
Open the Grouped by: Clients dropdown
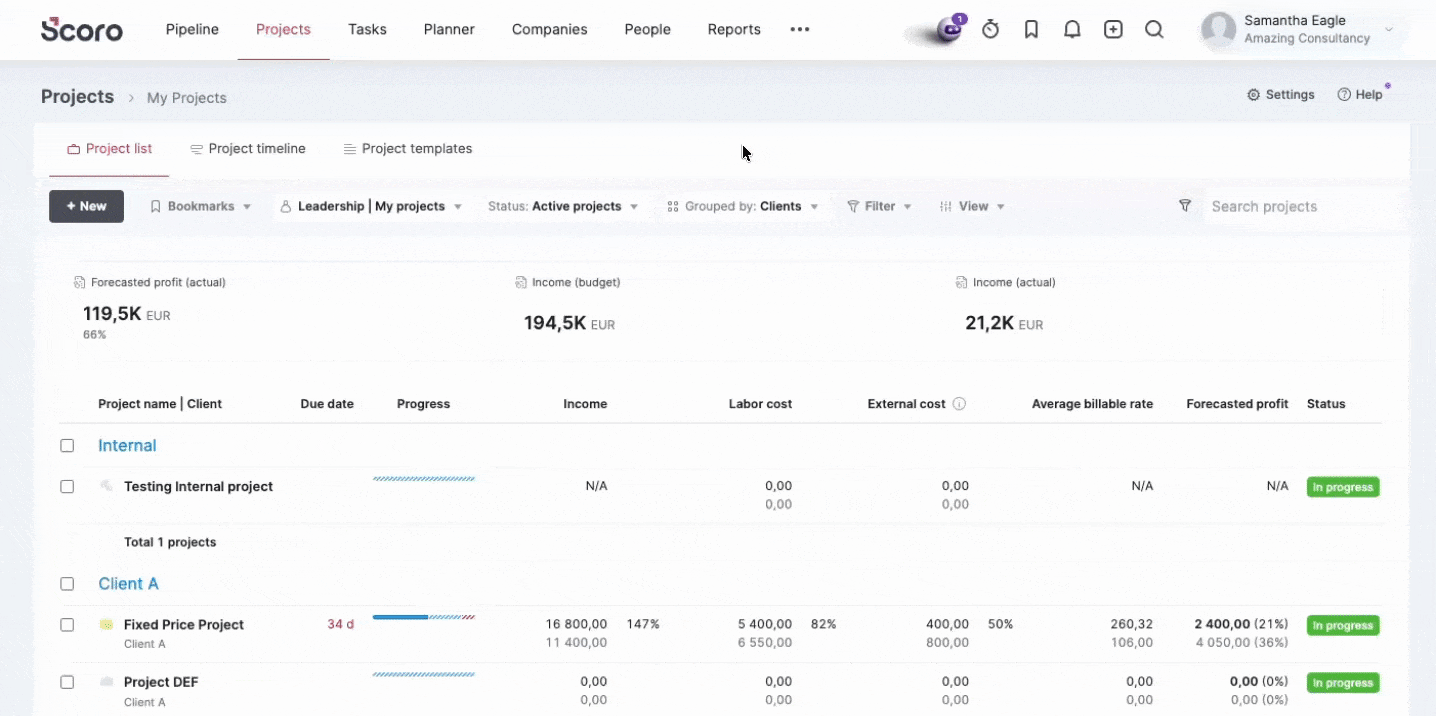(743, 206)
